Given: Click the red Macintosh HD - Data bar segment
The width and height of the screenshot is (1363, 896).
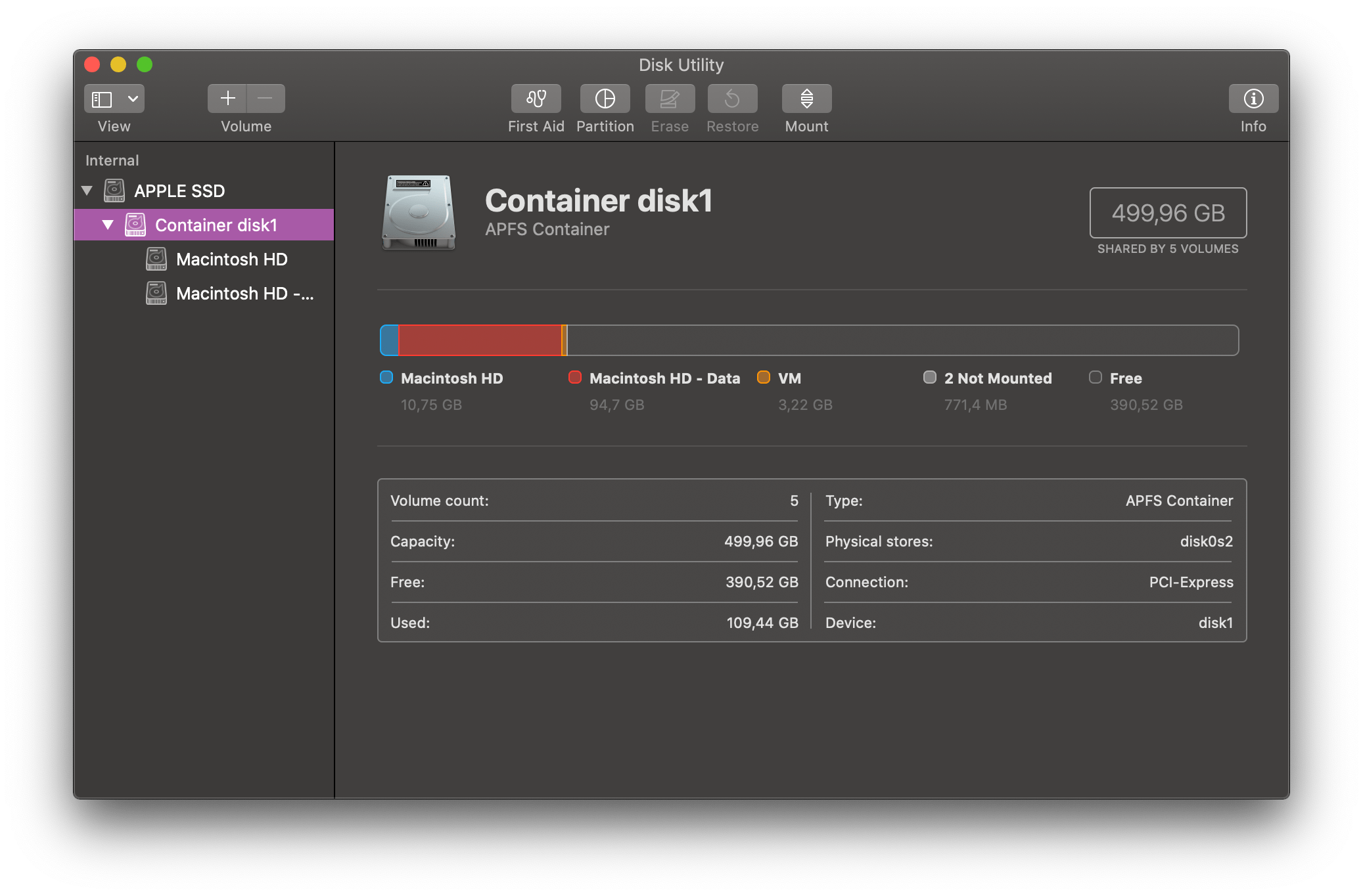Looking at the screenshot, I should coord(480,340).
